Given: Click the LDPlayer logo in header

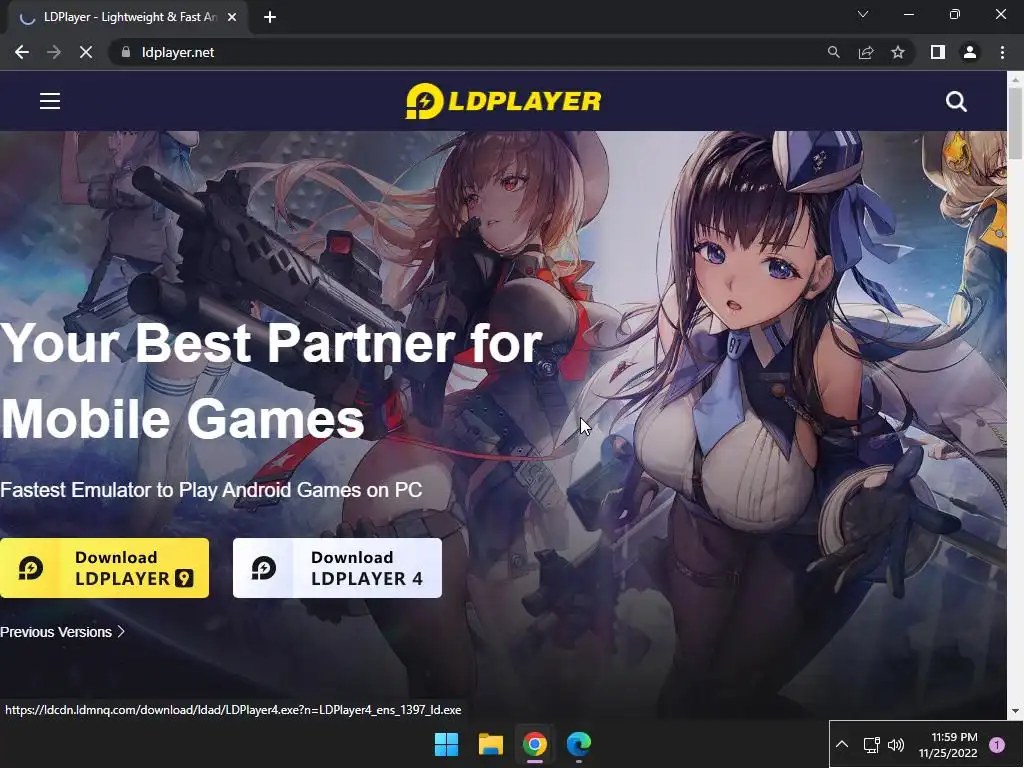Looking at the screenshot, I should (x=503, y=101).
